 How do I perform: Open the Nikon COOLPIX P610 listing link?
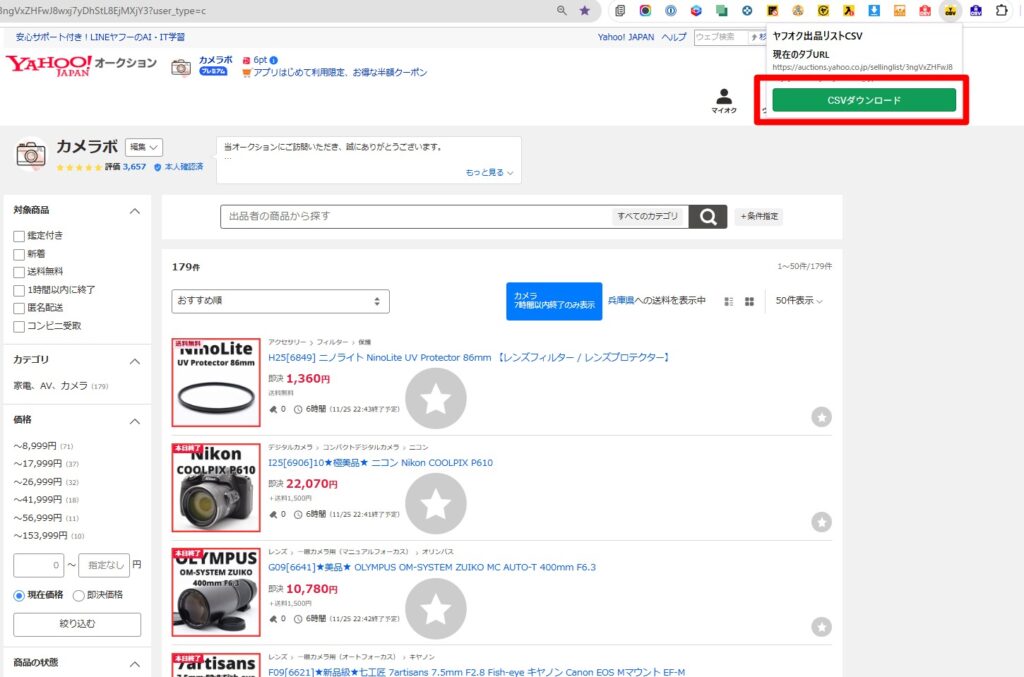tap(380, 463)
